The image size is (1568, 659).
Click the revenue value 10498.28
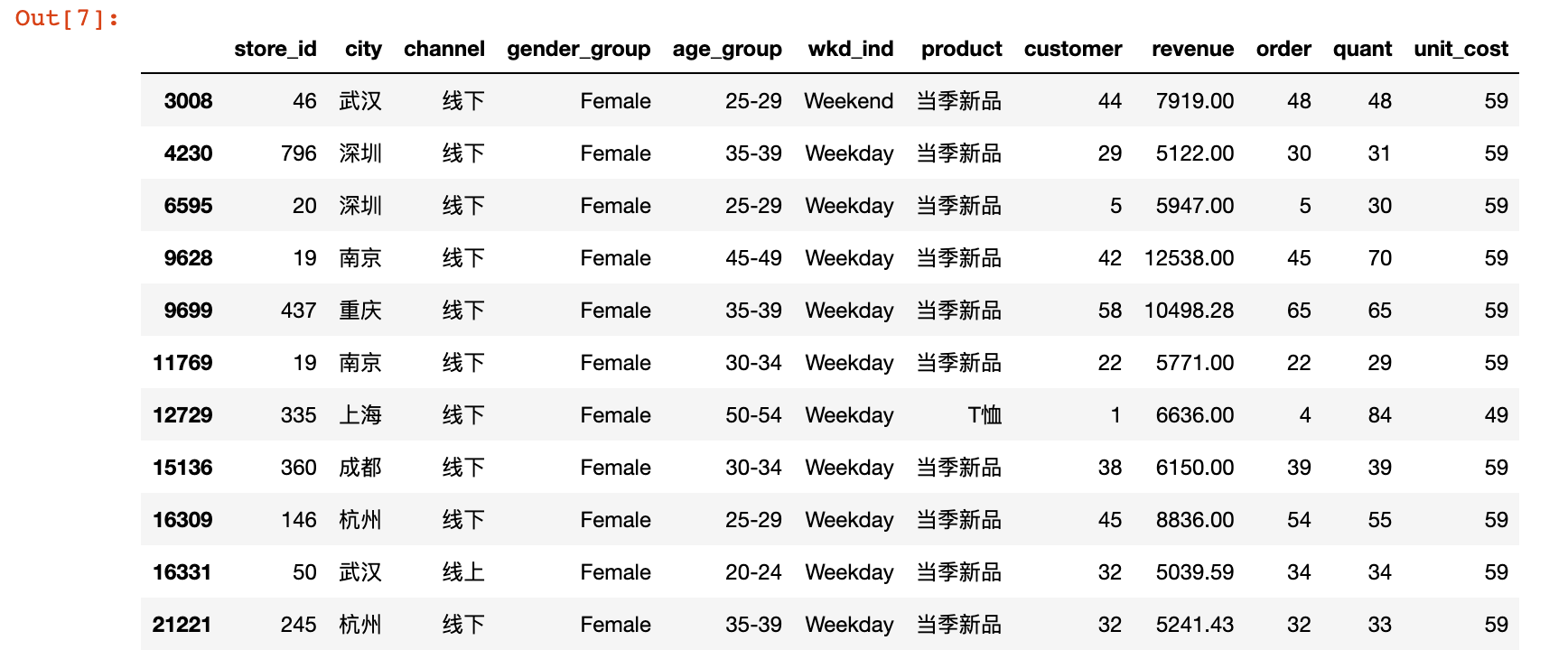(x=1189, y=311)
